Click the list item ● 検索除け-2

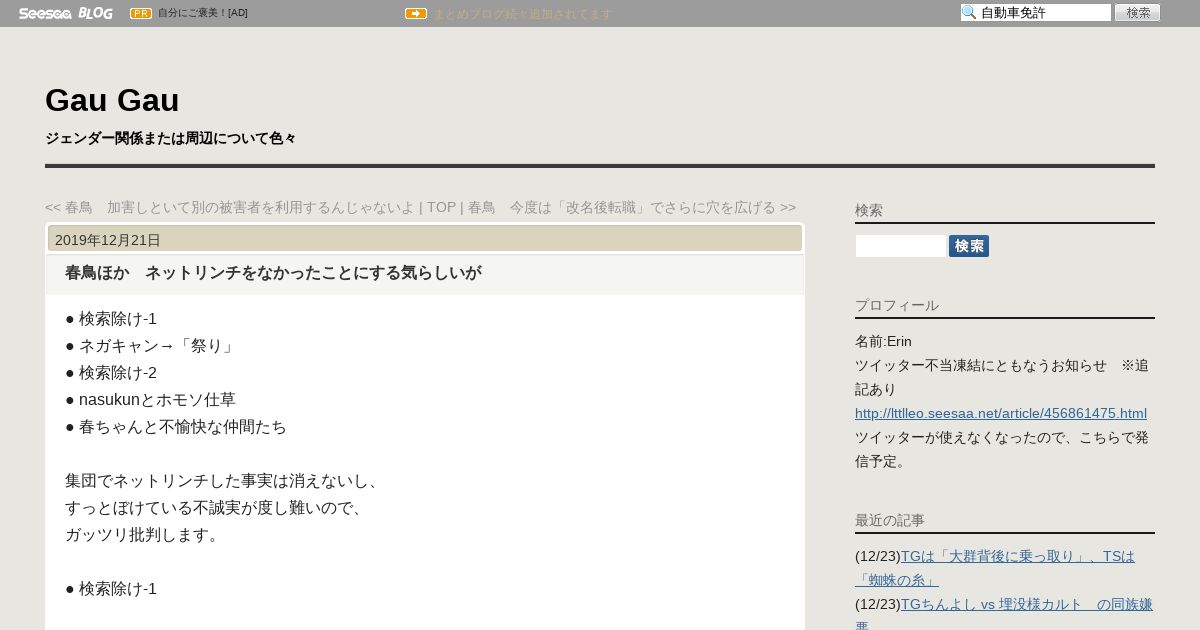[111, 373]
